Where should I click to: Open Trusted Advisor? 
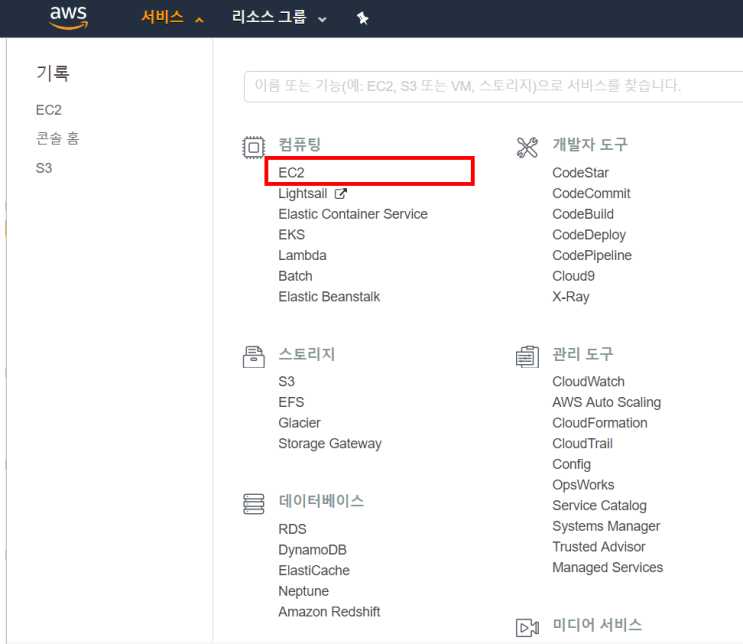(x=599, y=547)
